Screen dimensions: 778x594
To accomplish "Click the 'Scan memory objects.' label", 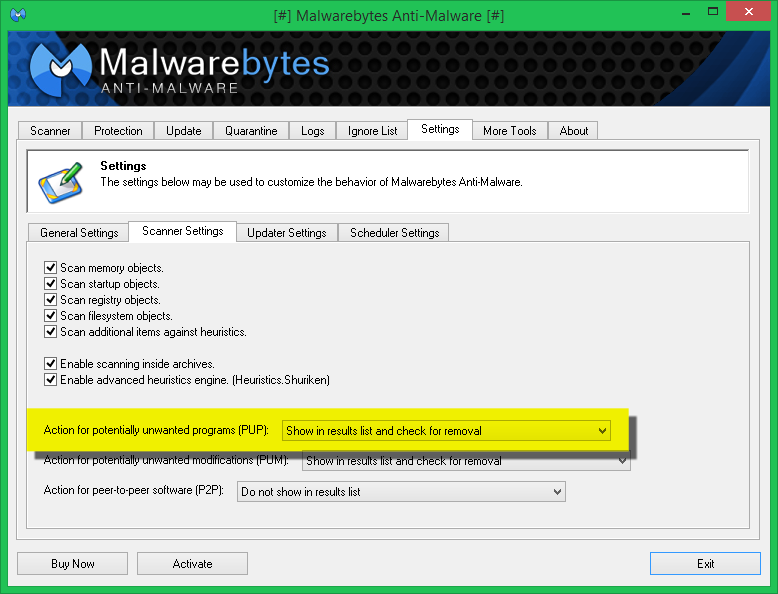I will 112,267.
